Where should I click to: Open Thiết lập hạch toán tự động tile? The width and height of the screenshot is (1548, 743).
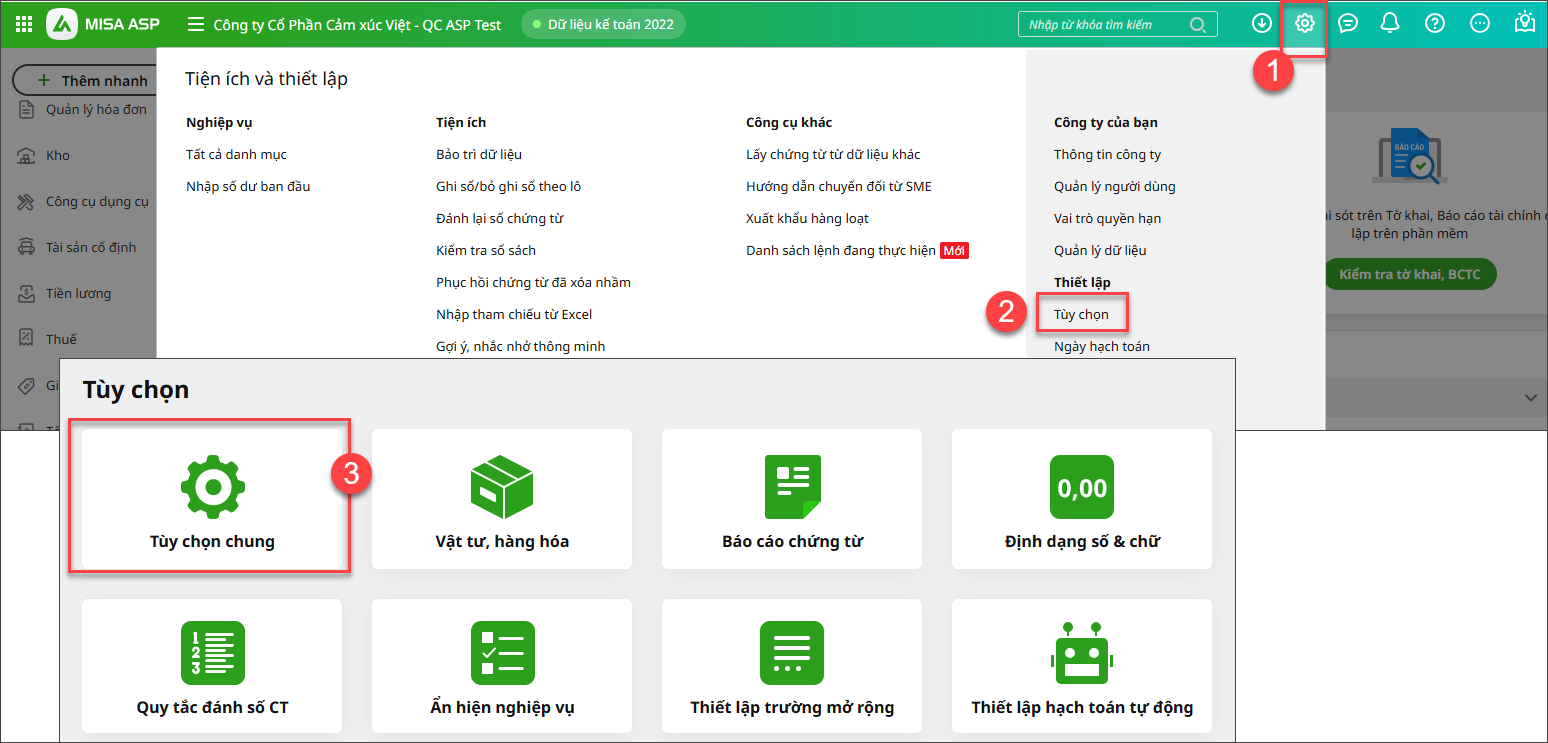tap(1081, 665)
